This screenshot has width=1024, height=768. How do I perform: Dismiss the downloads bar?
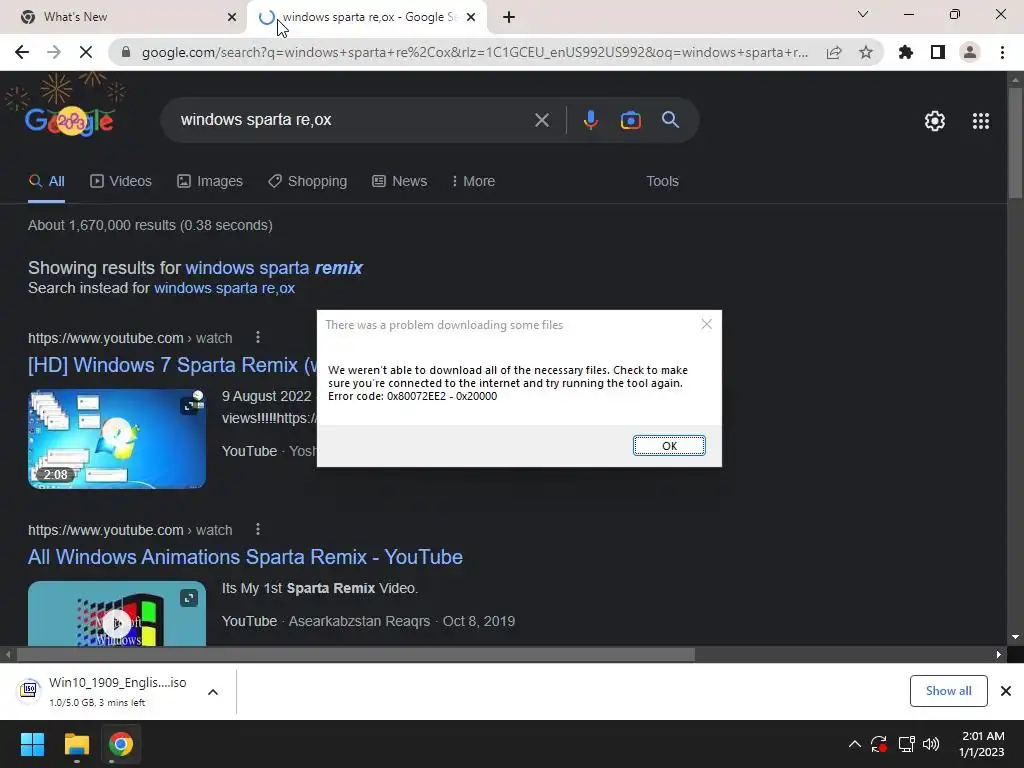tap(1006, 691)
